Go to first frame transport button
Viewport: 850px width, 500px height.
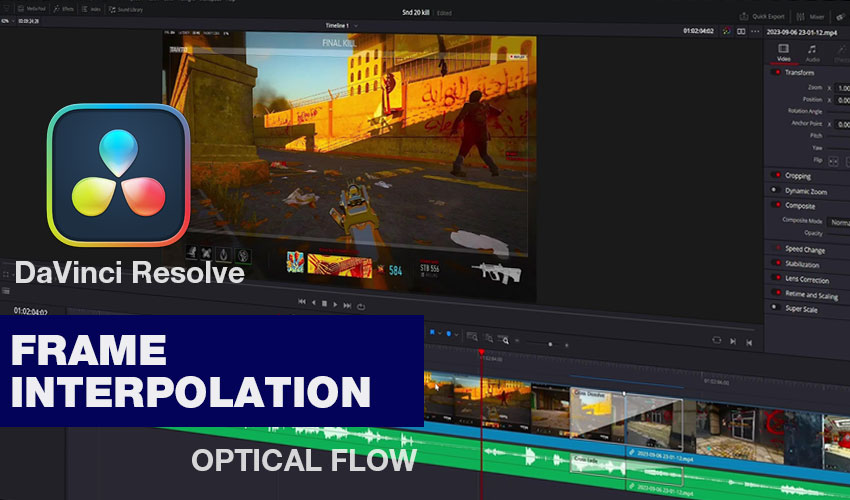tap(302, 302)
